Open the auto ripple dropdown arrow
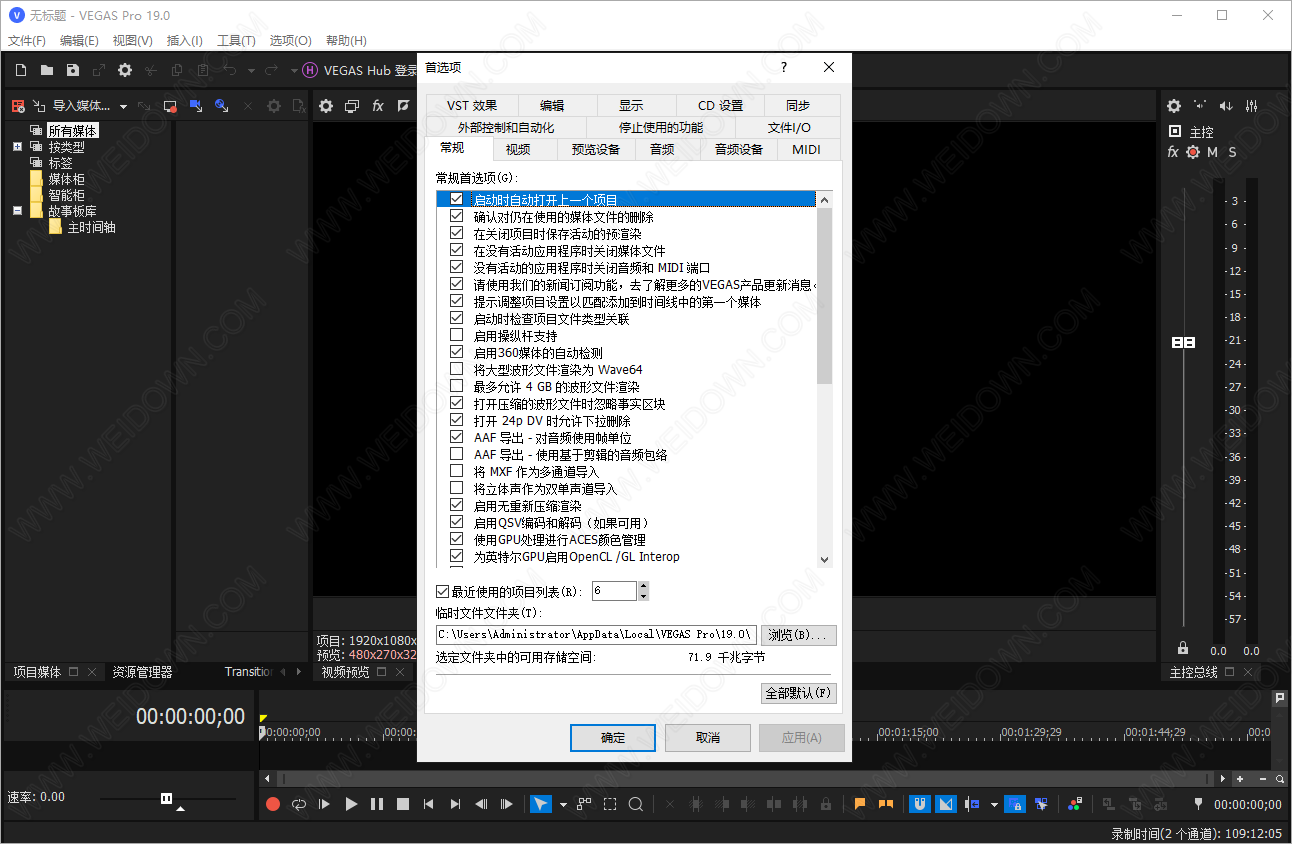Screen dimensions: 1292x844 click(x=994, y=805)
